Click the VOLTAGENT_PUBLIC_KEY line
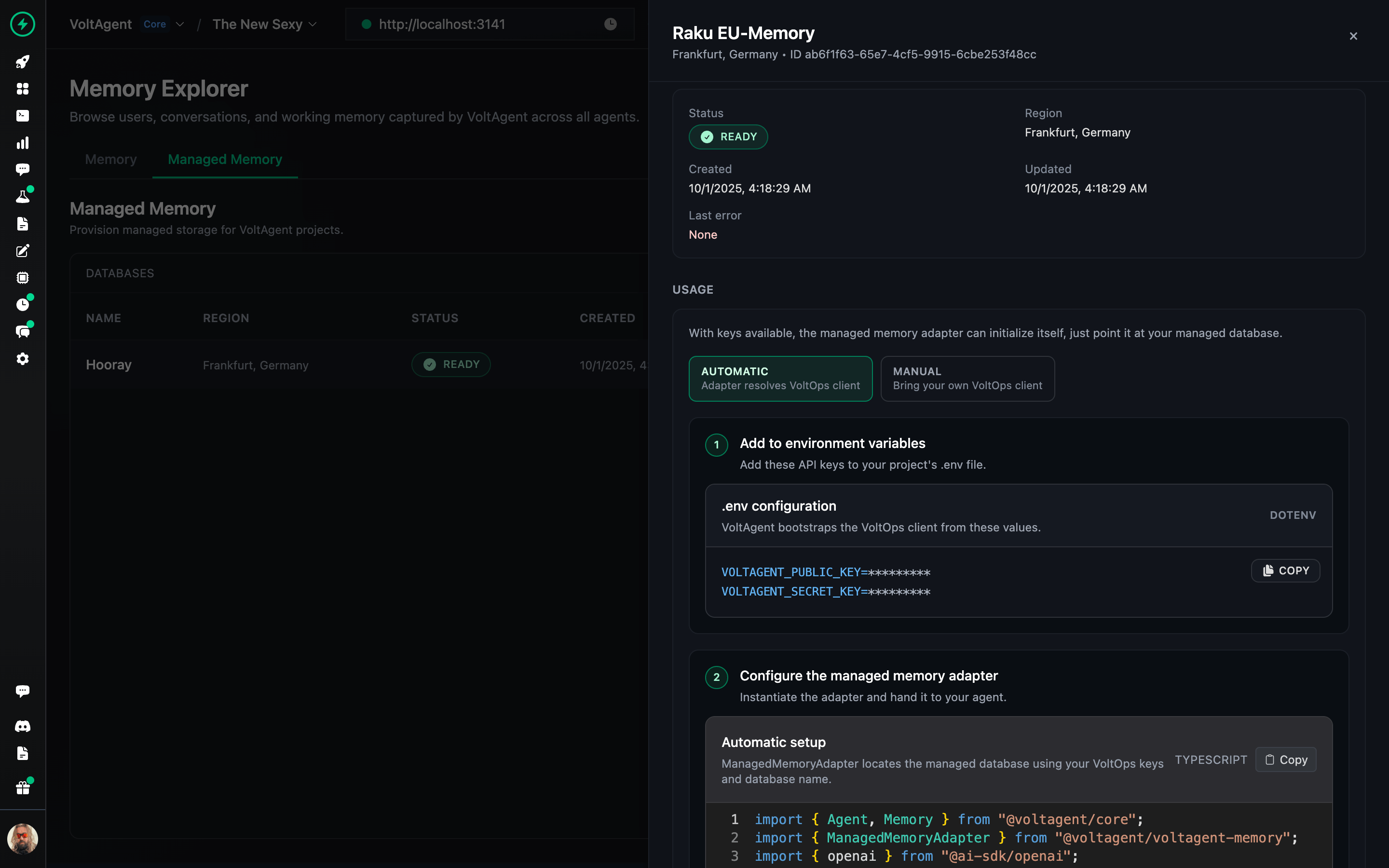The image size is (1389, 868). tap(825, 572)
